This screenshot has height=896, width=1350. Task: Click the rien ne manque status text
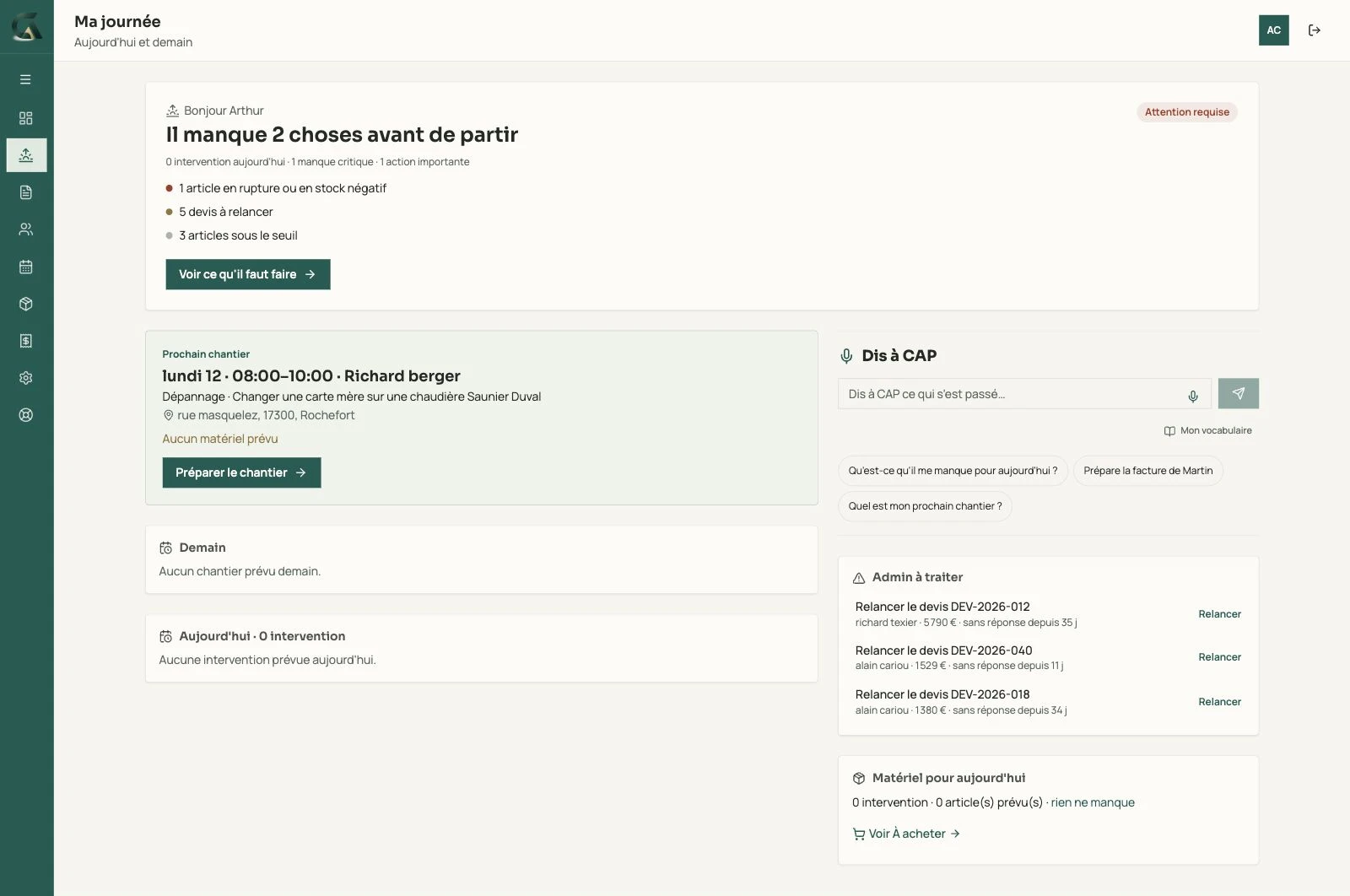(x=1093, y=802)
